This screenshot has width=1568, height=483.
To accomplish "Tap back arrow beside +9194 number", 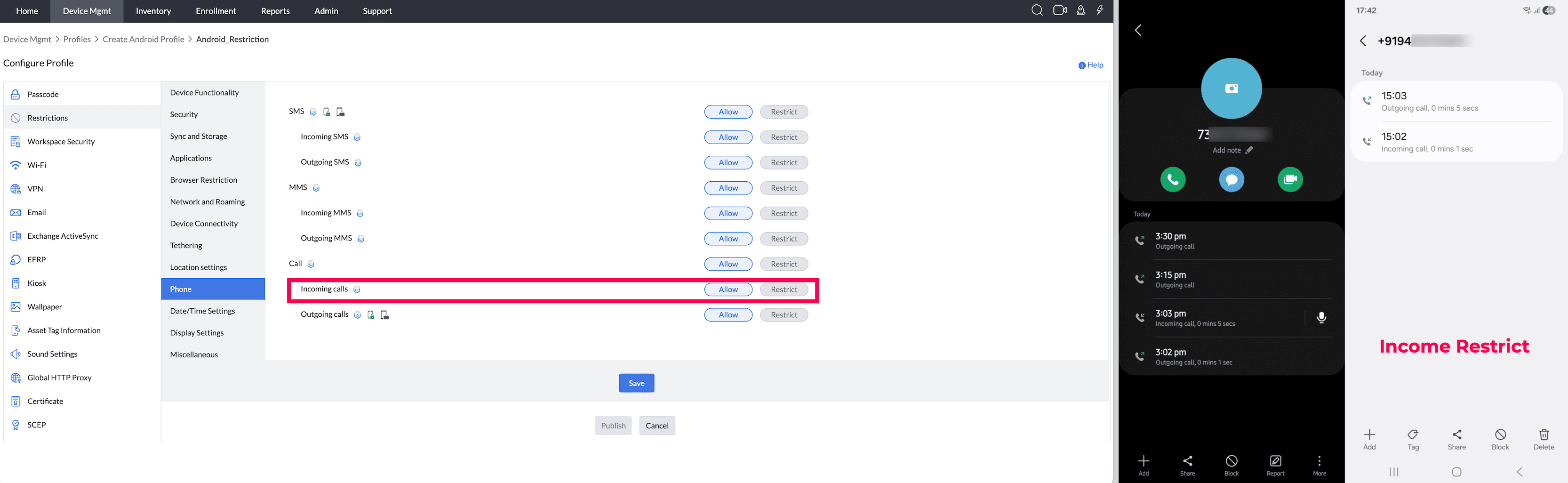I will pyautogui.click(x=1363, y=41).
